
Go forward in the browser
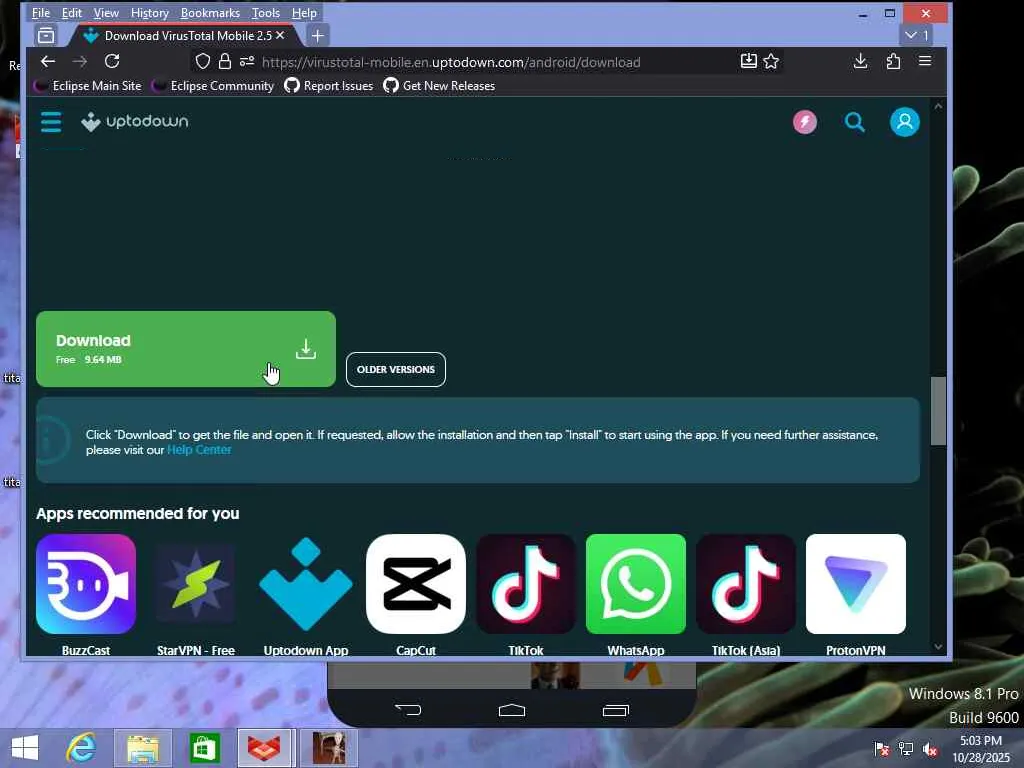click(80, 61)
